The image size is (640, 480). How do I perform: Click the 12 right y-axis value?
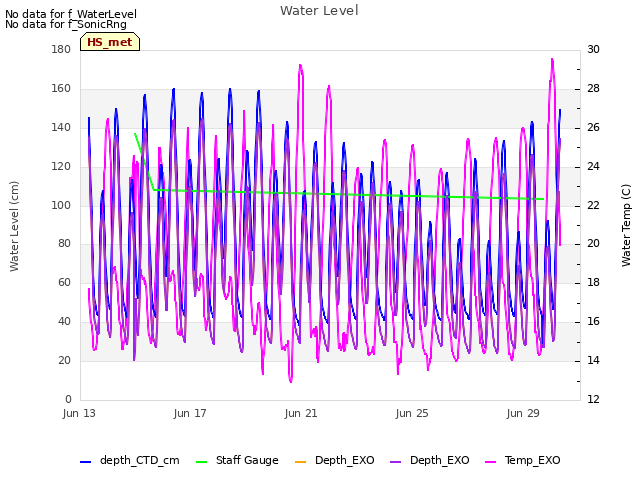(x=593, y=400)
